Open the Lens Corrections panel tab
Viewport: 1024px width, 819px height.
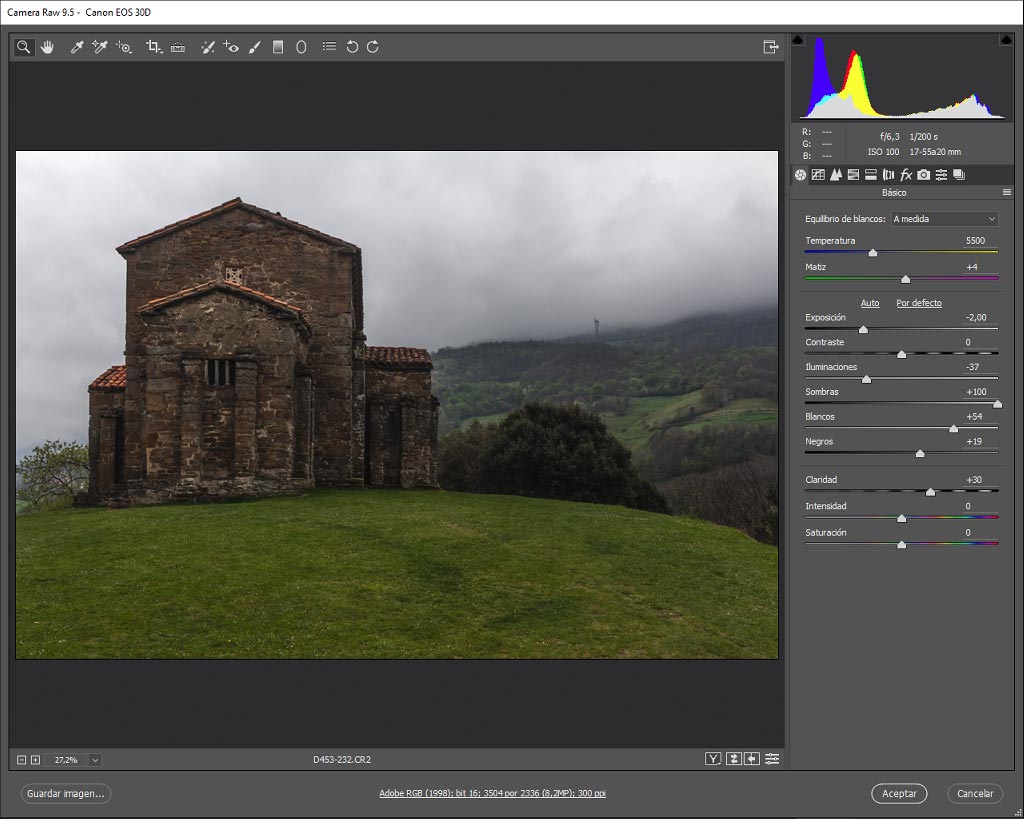[x=888, y=174]
